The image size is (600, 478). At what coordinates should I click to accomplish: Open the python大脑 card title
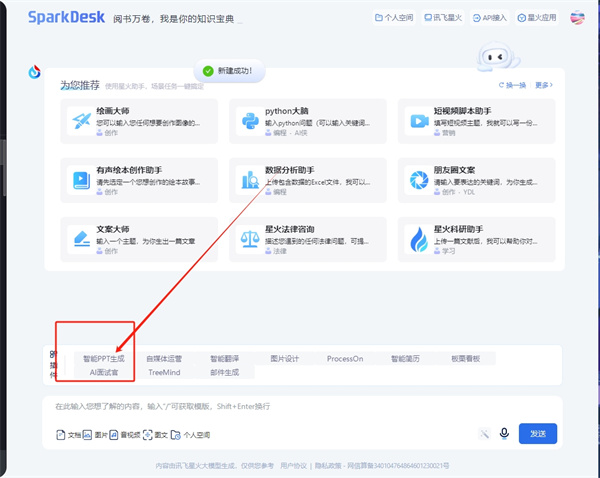[x=287, y=111]
